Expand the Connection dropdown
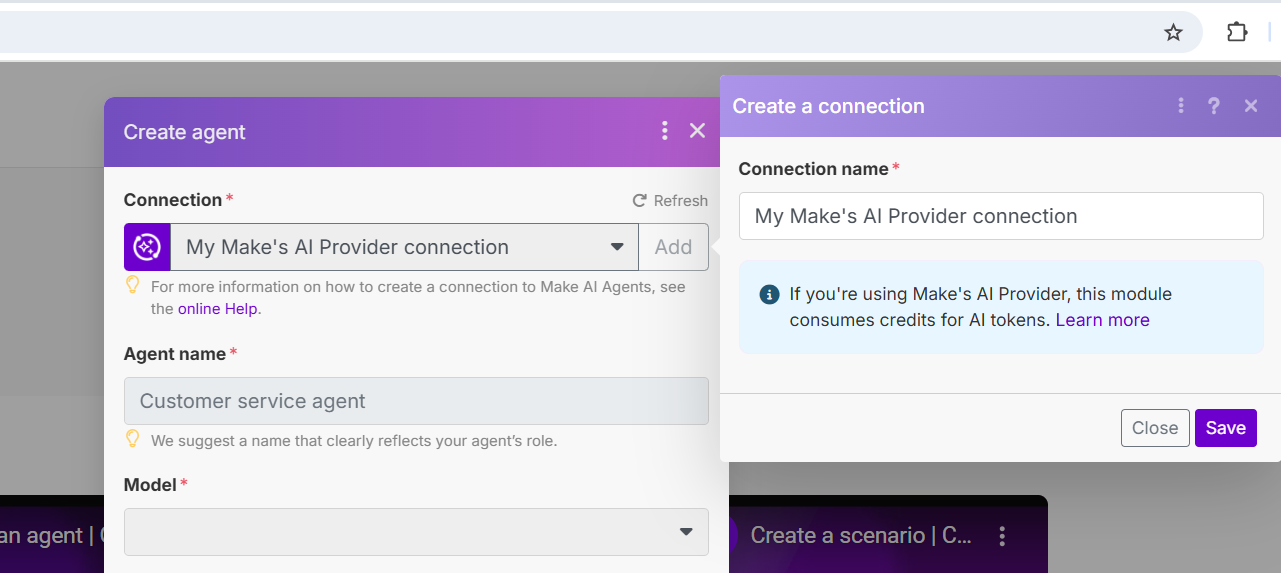Screen dimensions: 1281x573 point(617,247)
